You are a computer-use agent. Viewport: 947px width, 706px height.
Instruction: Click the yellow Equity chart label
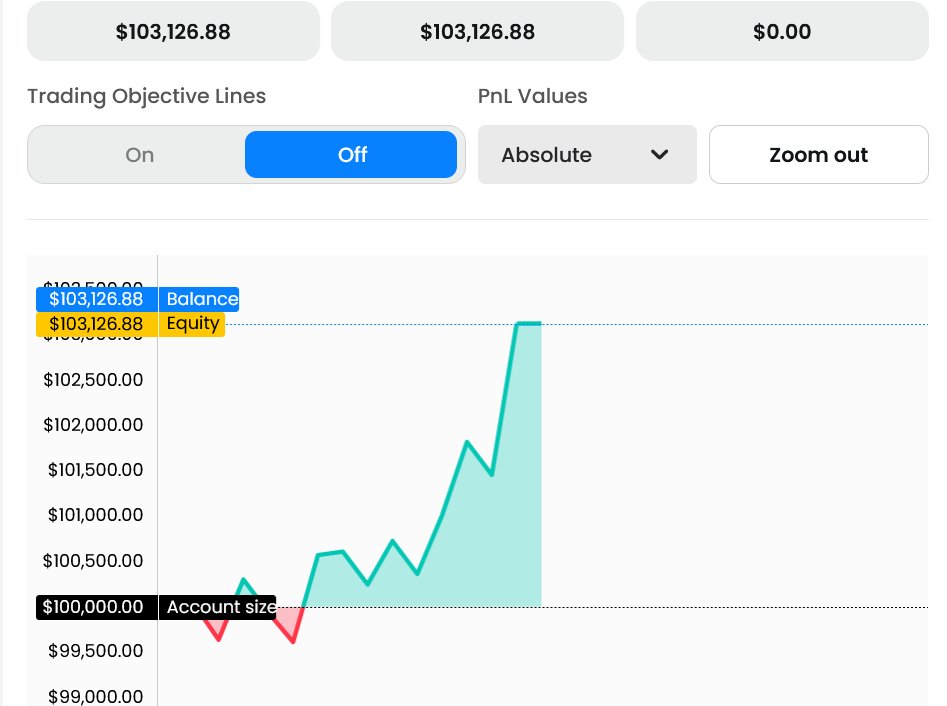192,324
